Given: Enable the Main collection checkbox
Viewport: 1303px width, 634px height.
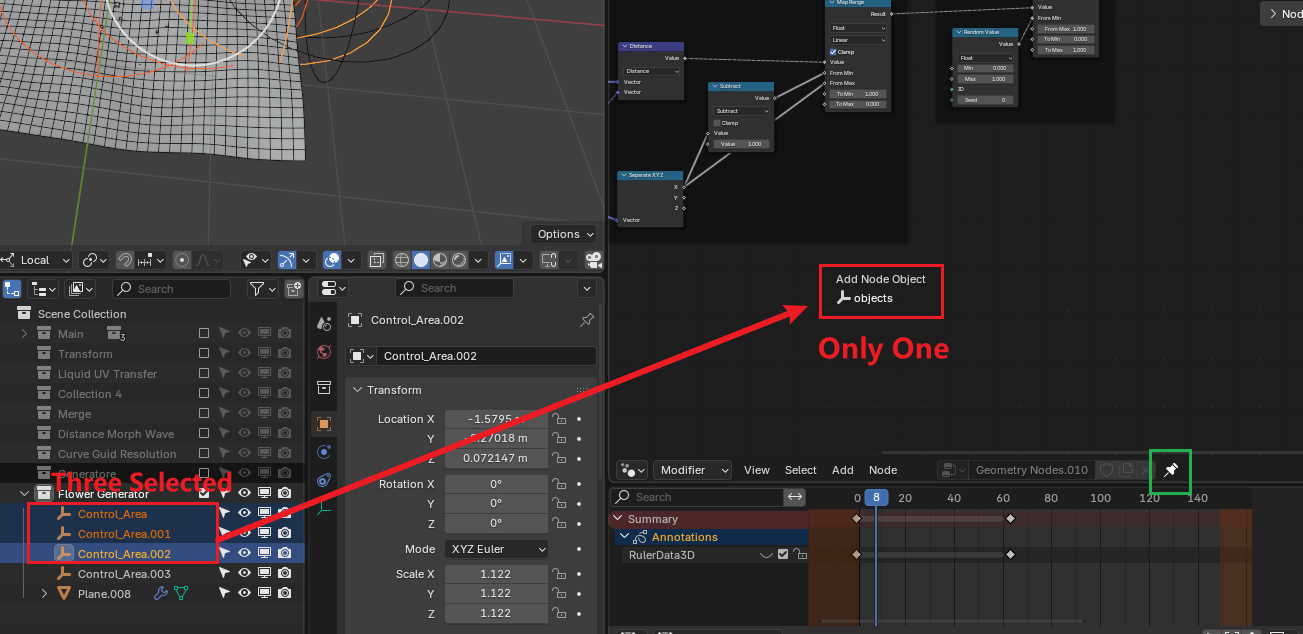Looking at the screenshot, I should [x=204, y=334].
